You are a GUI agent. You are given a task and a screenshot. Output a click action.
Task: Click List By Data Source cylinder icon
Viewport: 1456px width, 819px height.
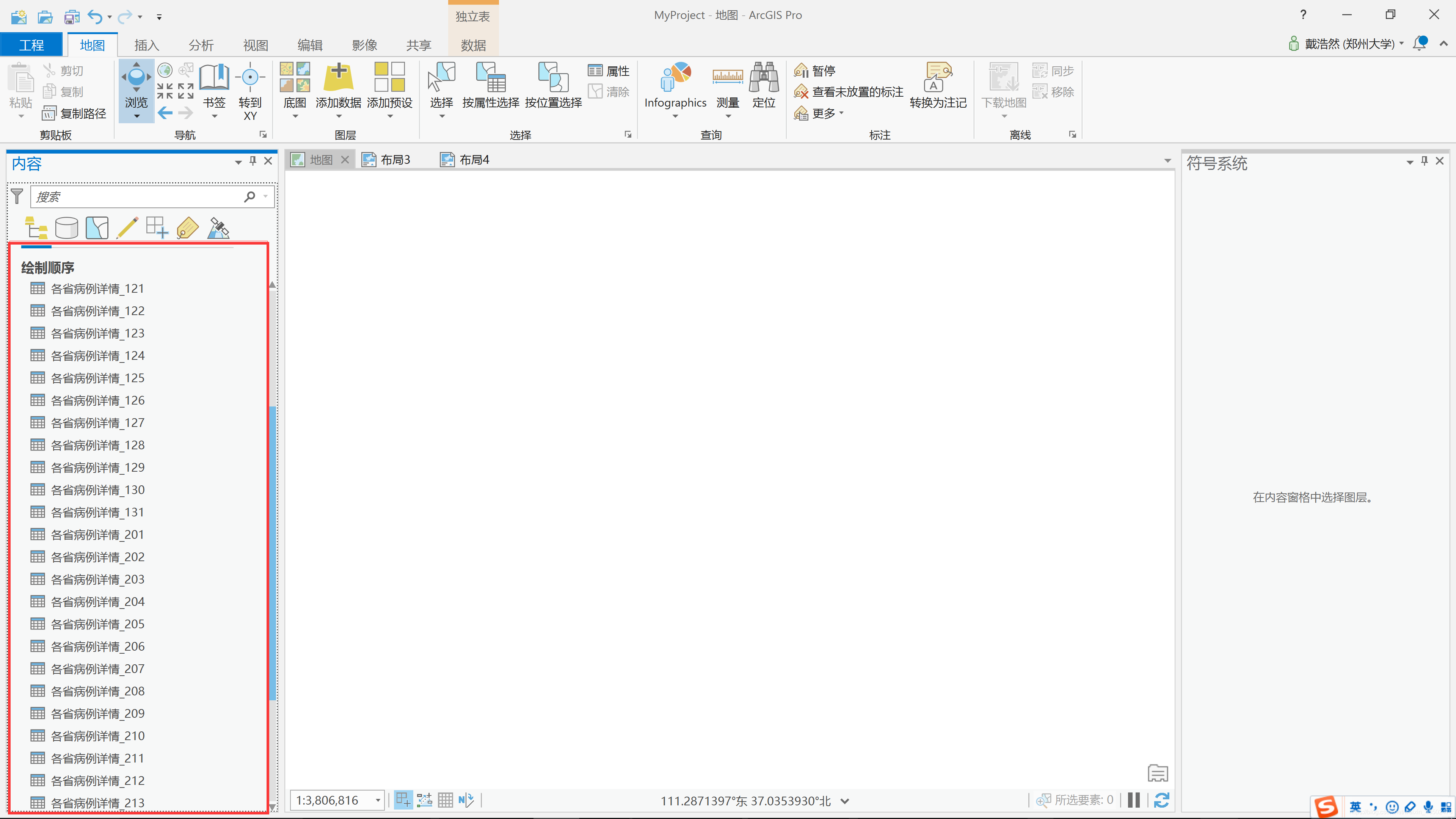click(67, 228)
